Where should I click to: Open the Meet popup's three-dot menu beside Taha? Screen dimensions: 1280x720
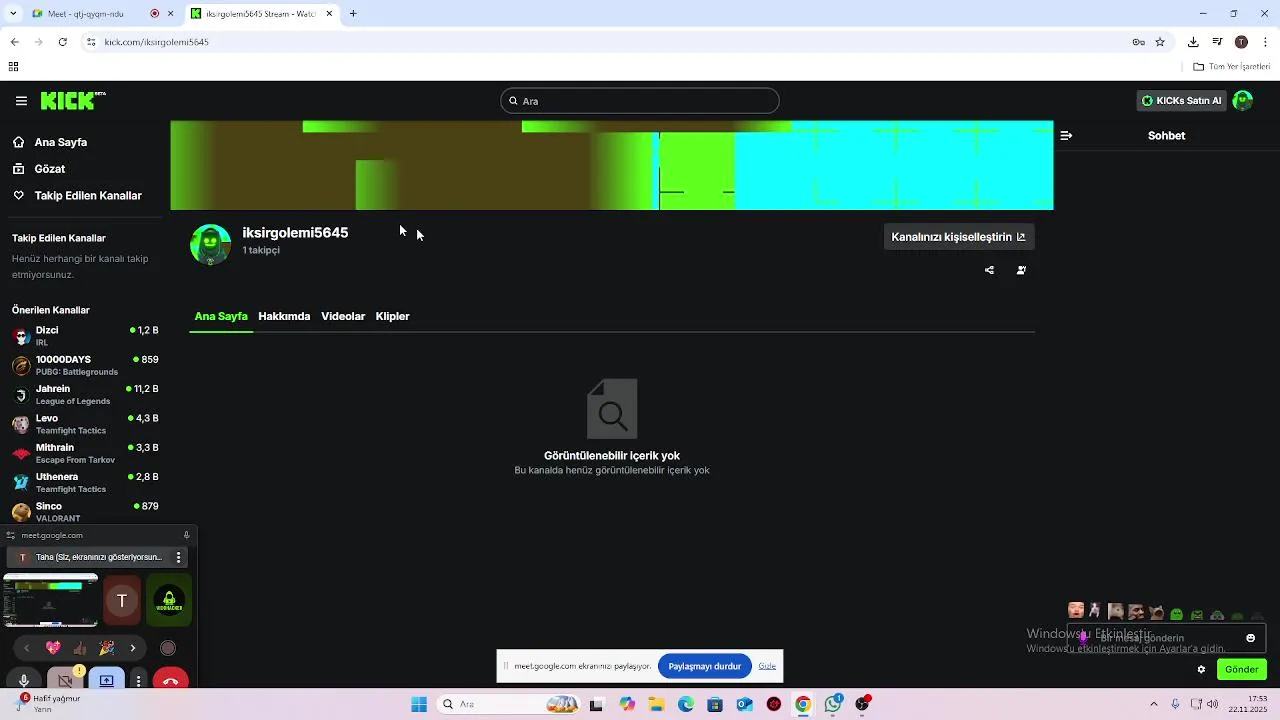point(179,557)
